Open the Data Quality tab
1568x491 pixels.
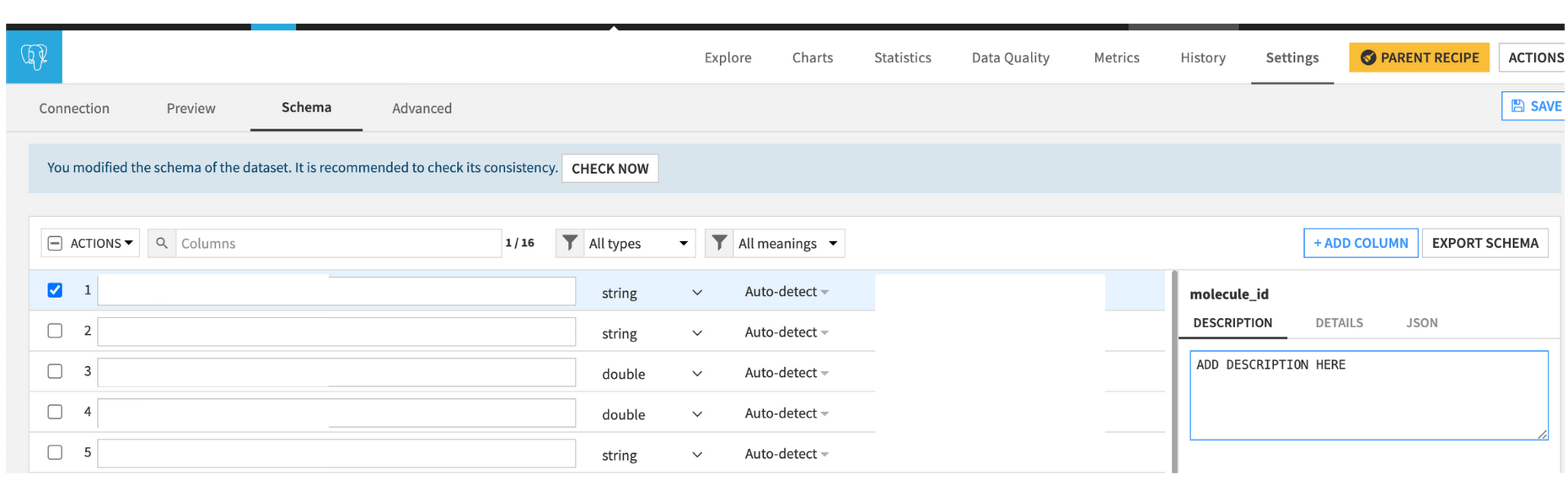[1010, 57]
